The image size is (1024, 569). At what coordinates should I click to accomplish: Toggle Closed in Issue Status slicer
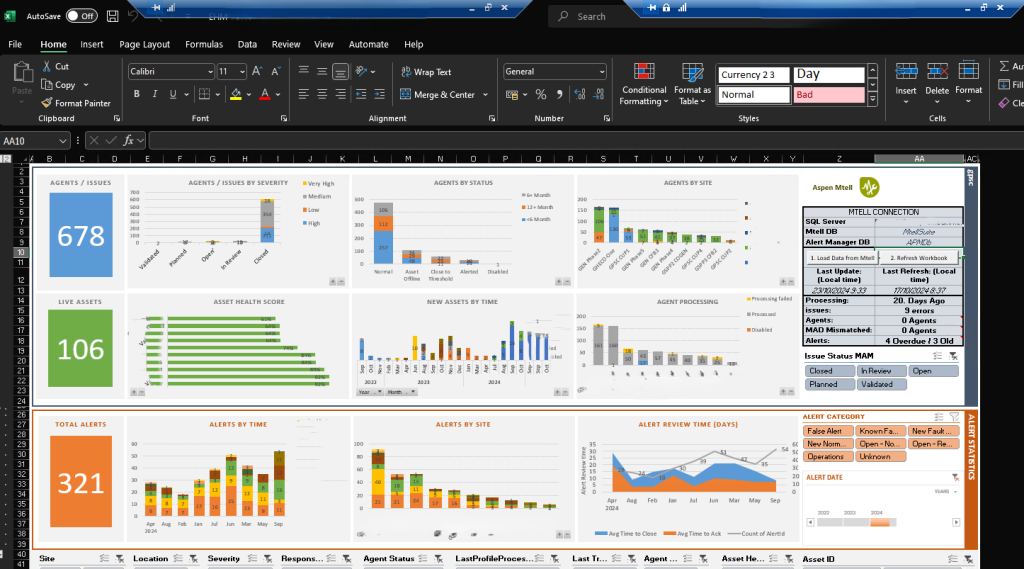tap(829, 370)
